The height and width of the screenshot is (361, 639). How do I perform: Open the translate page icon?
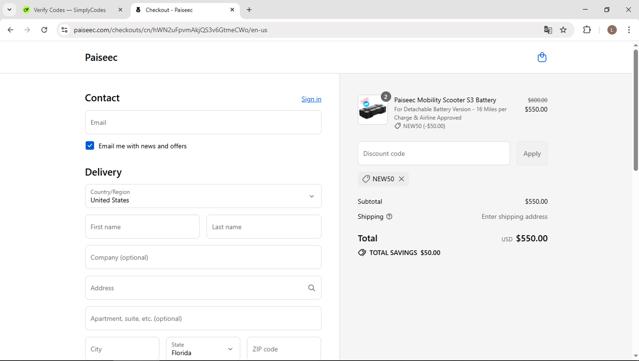click(548, 30)
